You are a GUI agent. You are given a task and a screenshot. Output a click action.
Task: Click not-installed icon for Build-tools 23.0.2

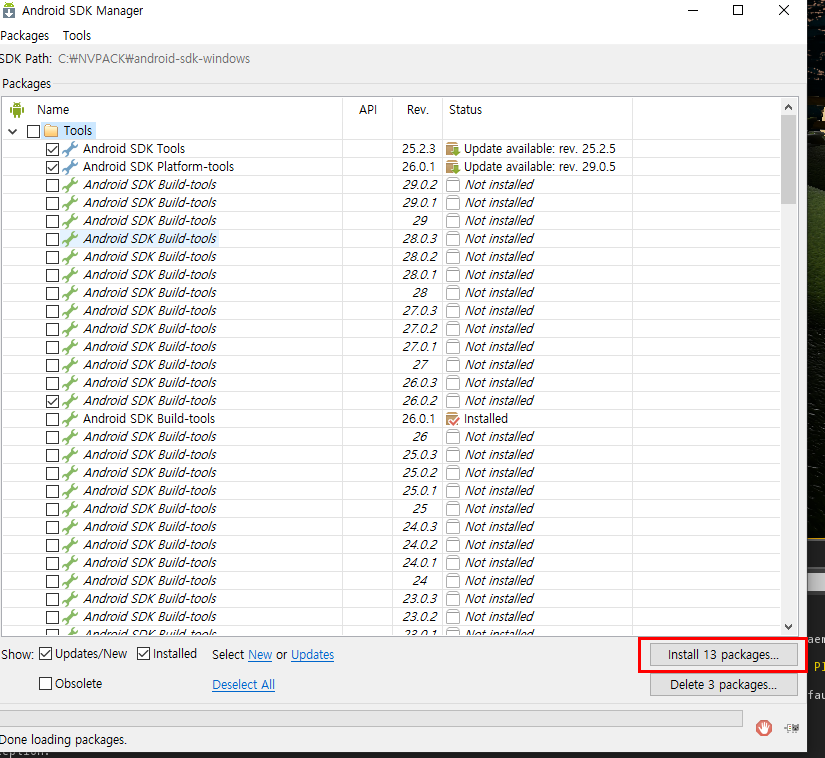(x=452, y=617)
